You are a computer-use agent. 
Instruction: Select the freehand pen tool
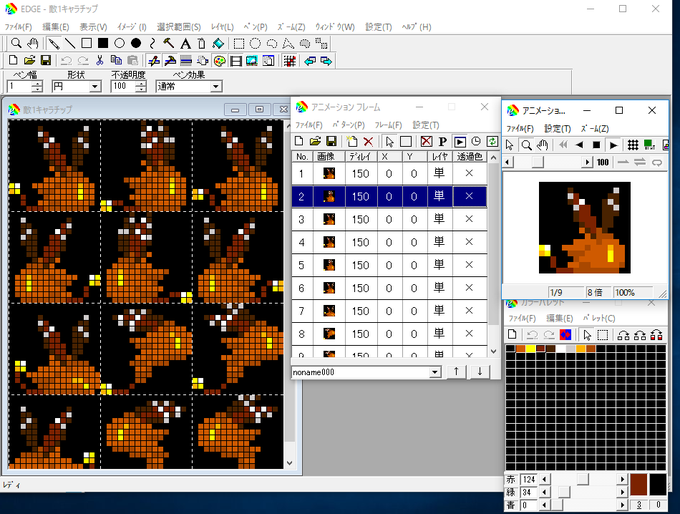tap(53, 43)
